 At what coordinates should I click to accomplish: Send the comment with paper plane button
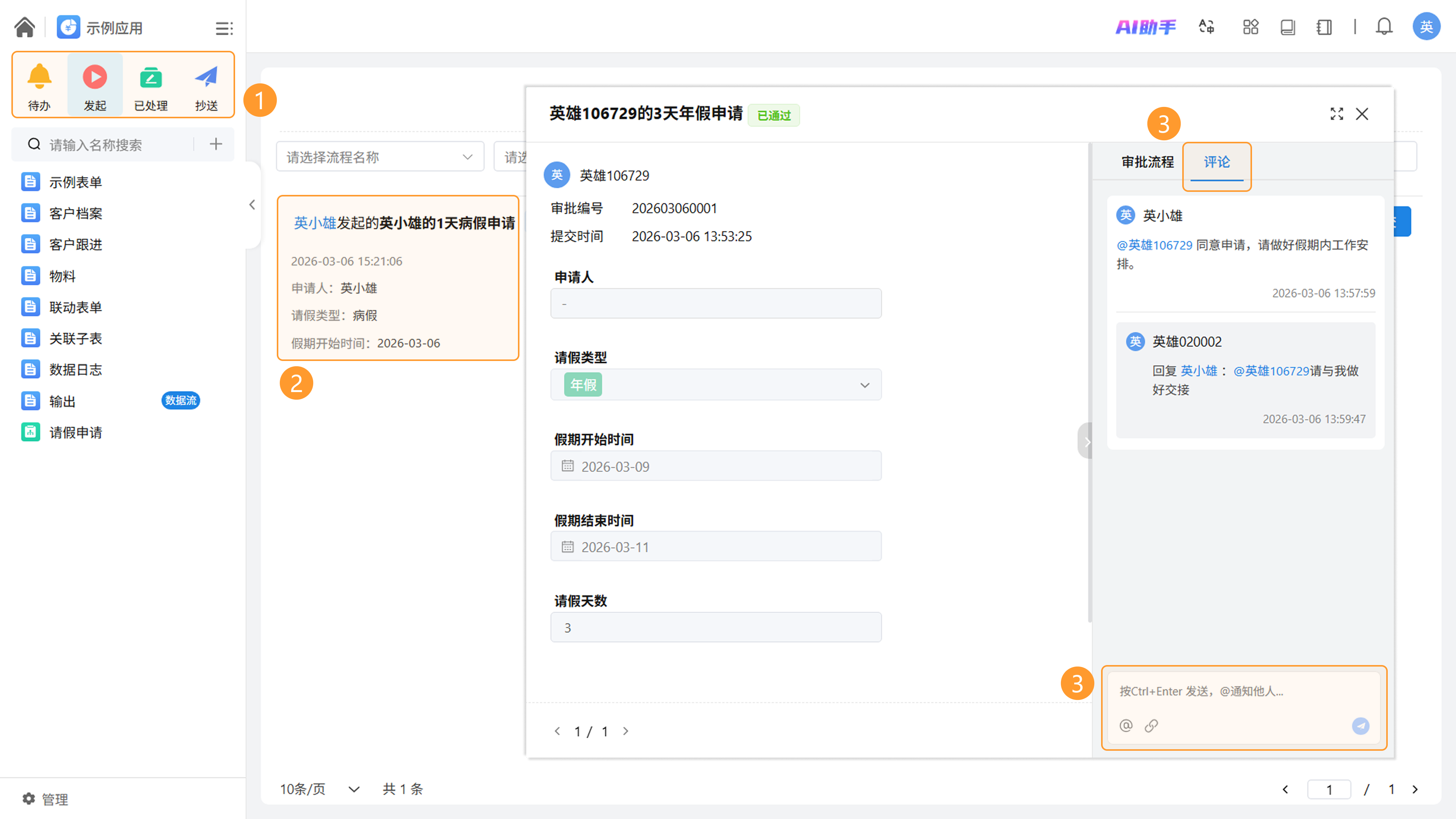(1360, 726)
